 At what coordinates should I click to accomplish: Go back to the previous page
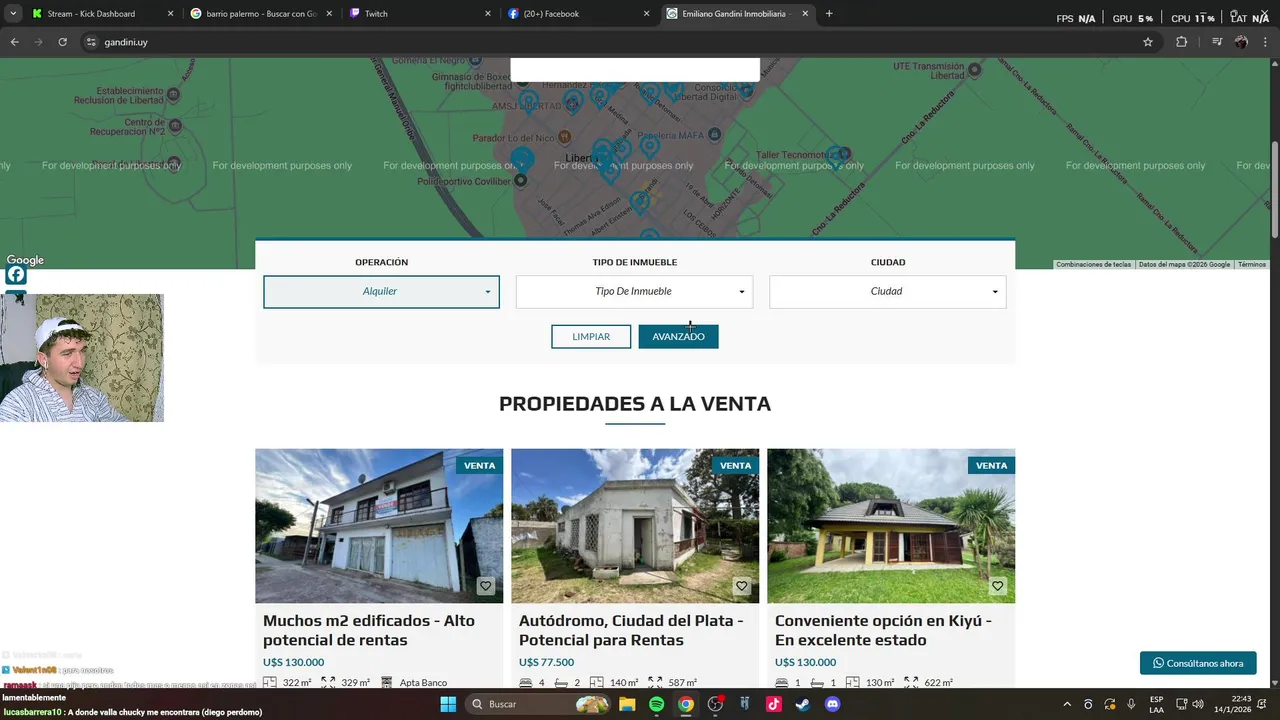14,42
